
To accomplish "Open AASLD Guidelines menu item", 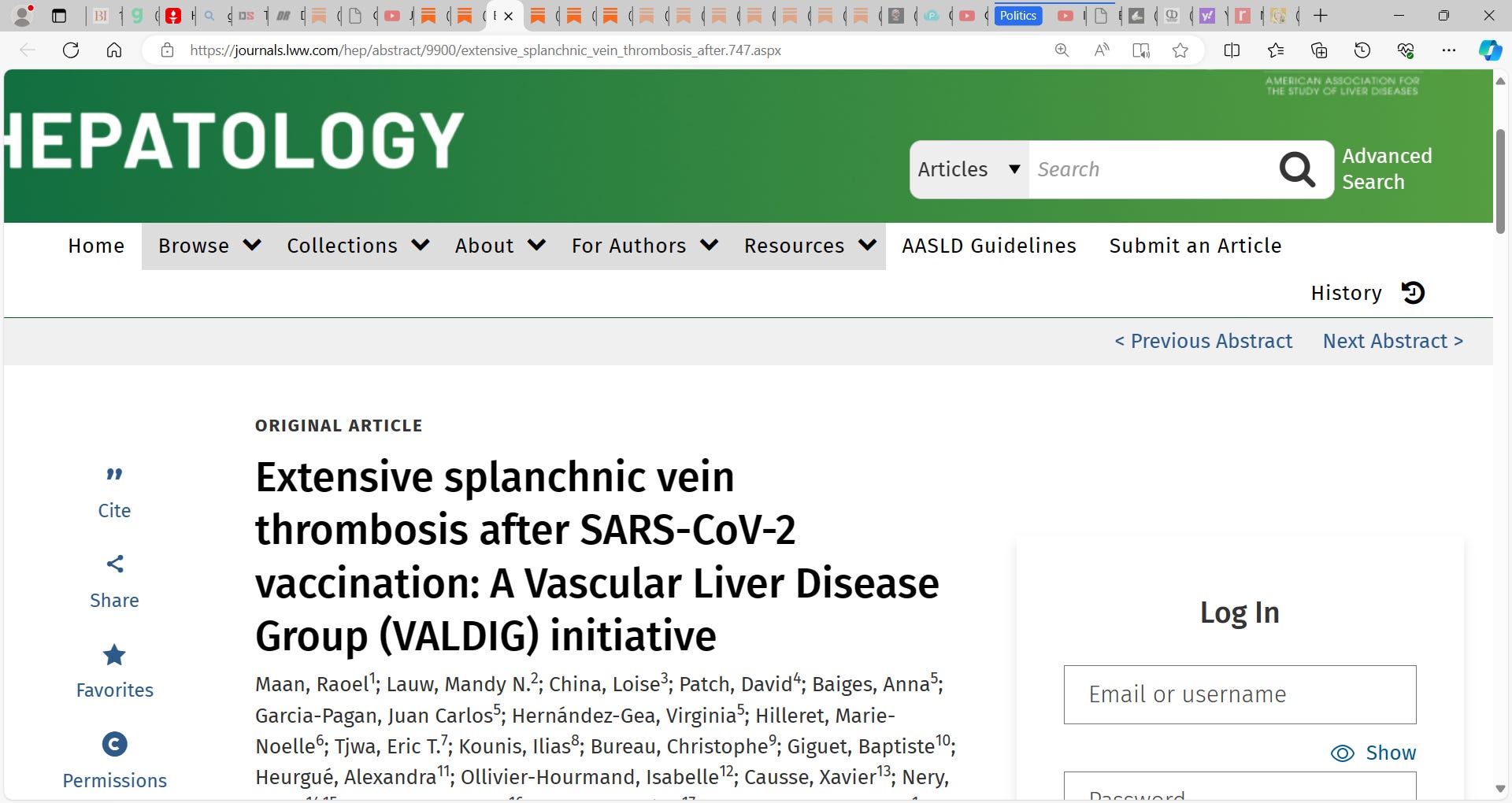I will [x=989, y=246].
